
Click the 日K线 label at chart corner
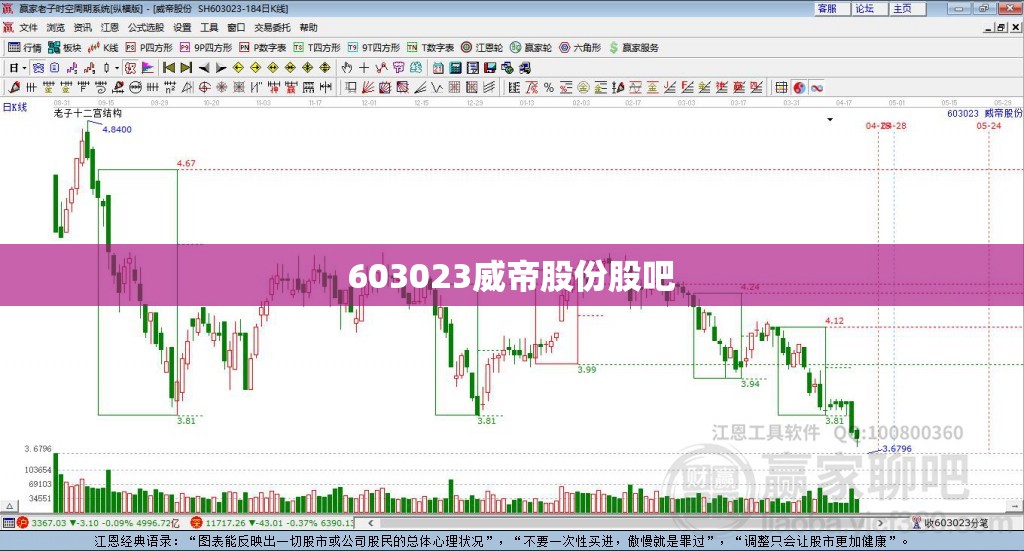(x=14, y=107)
